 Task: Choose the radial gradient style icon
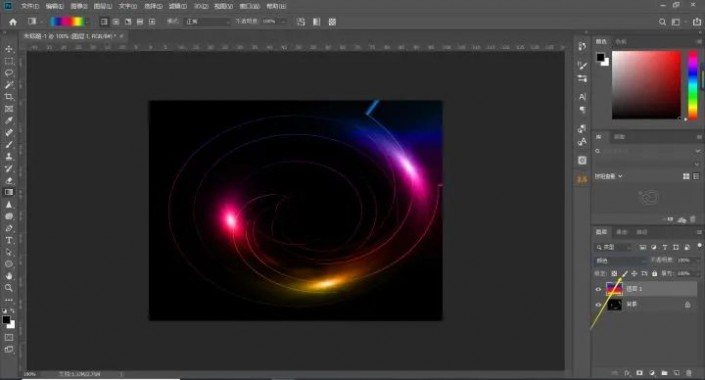point(116,22)
